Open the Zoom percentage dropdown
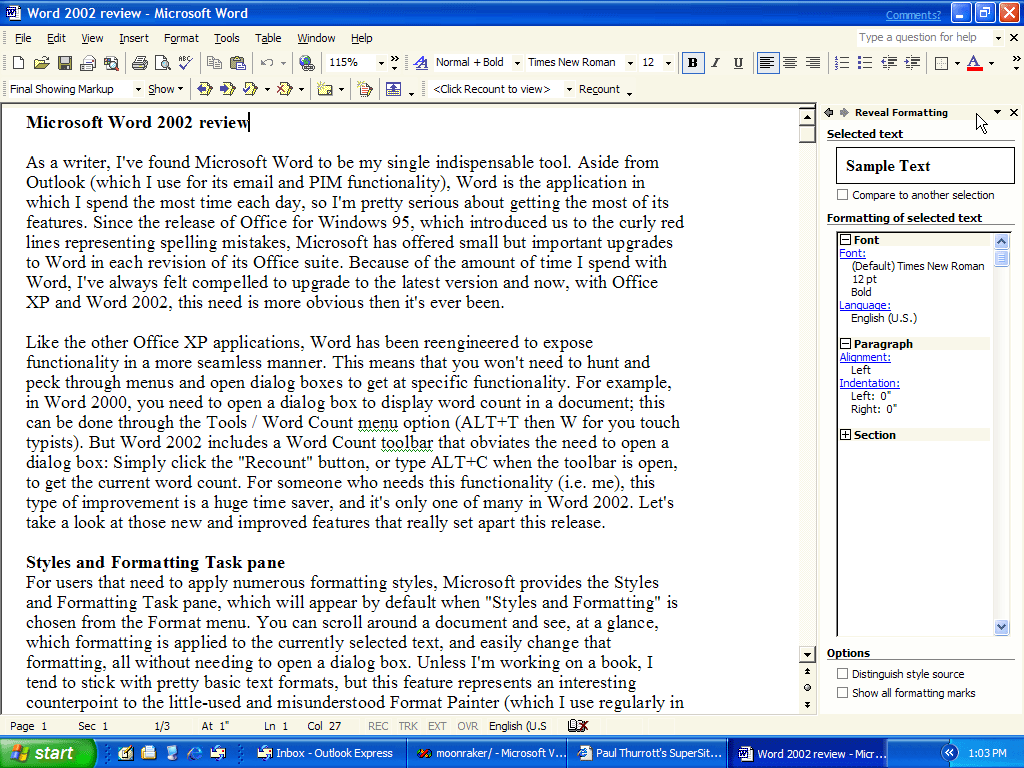 click(x=381, y=63)
